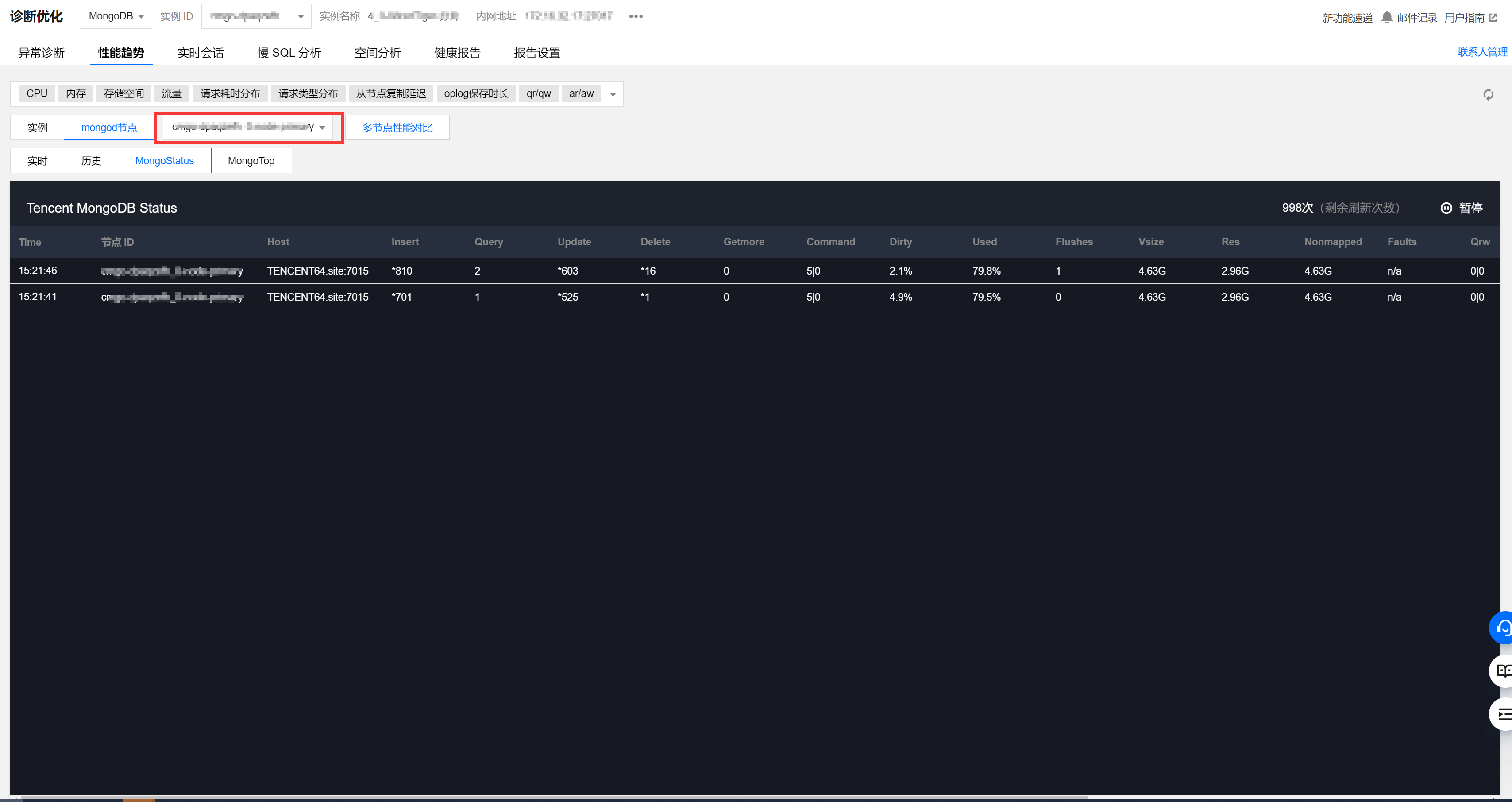This screenshot has width=1512, height=802.
Task: Expand the extra metrics dropdown after ar/aw
Action: pos(613,93)
